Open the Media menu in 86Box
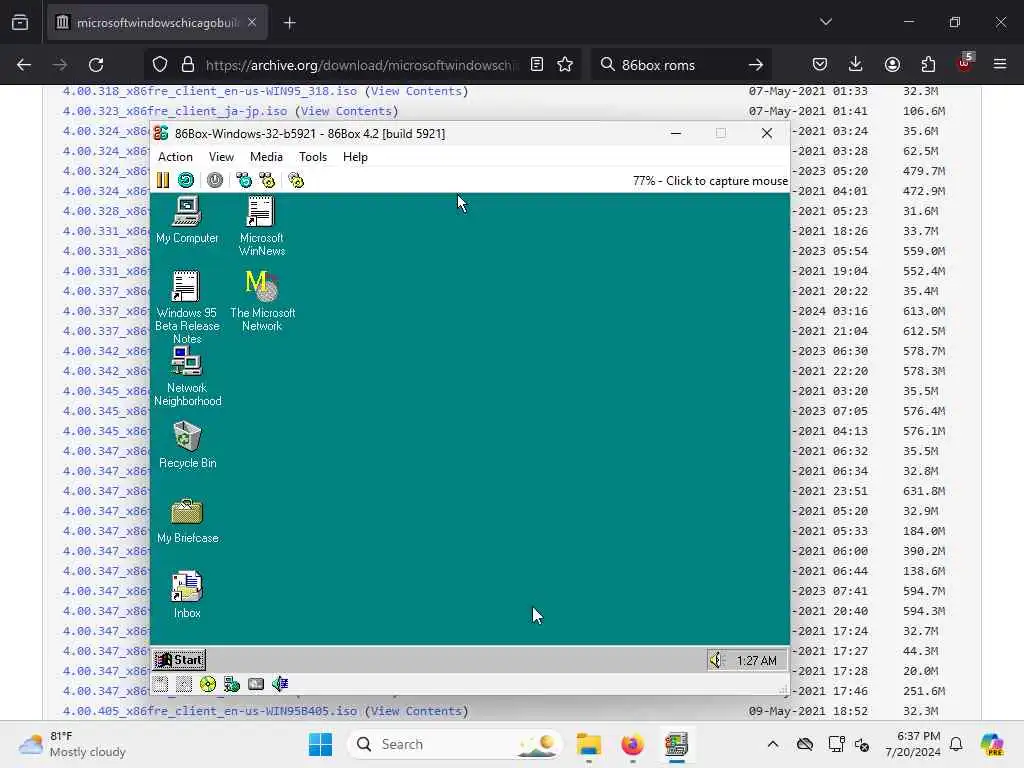 [x=266, y=157]
